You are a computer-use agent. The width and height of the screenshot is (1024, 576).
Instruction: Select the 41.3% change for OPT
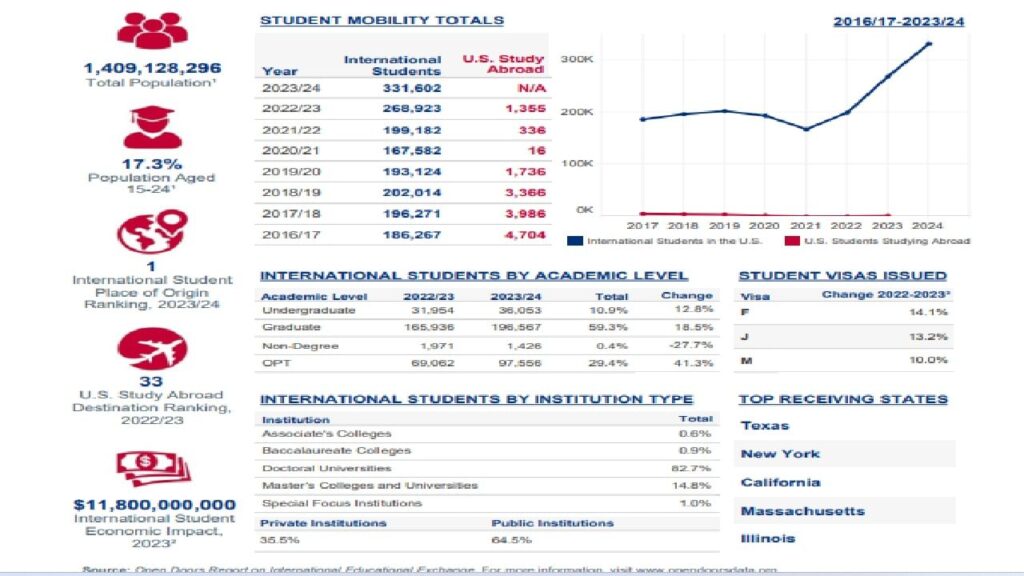tap(694, 362)
